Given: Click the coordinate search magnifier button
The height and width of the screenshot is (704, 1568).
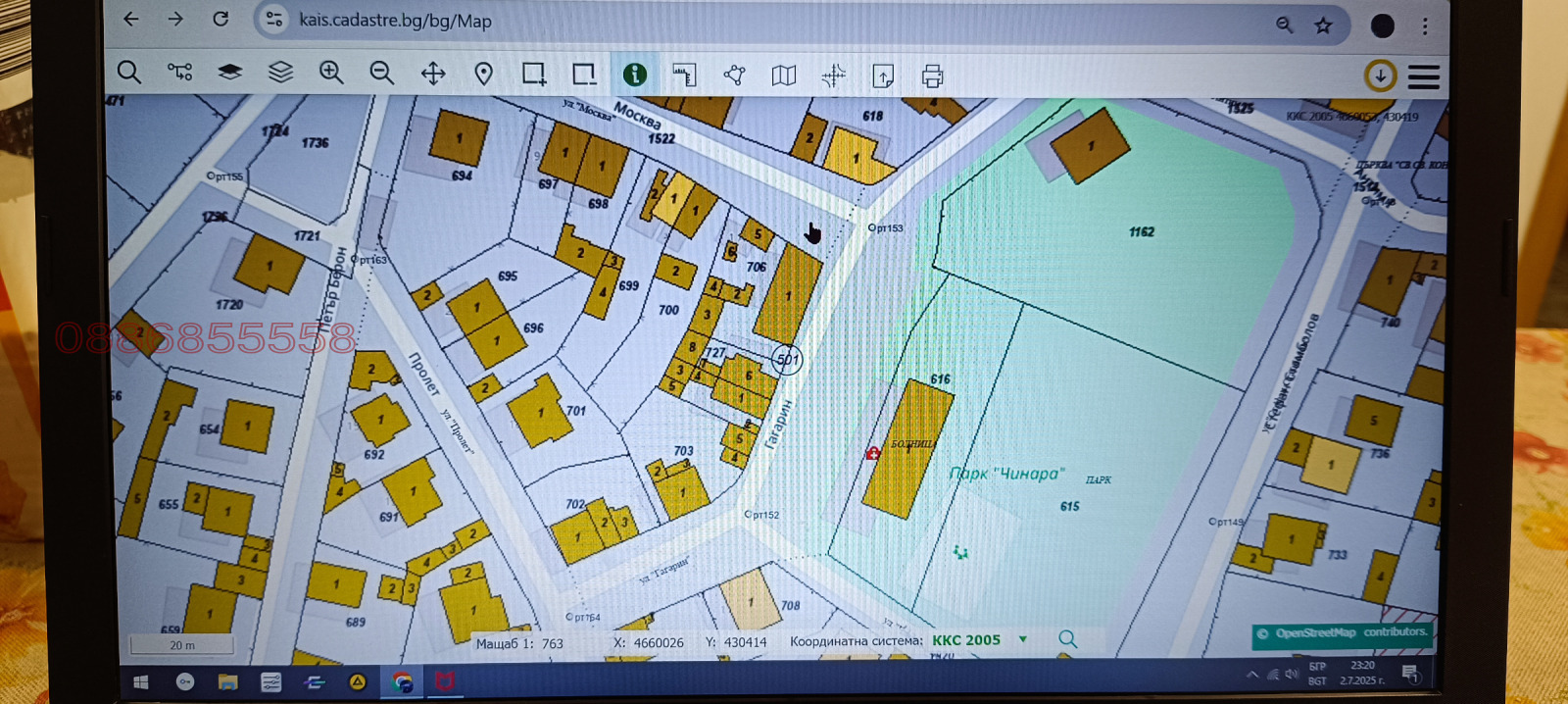Looking at the screenshot, I should point(1067,639).
